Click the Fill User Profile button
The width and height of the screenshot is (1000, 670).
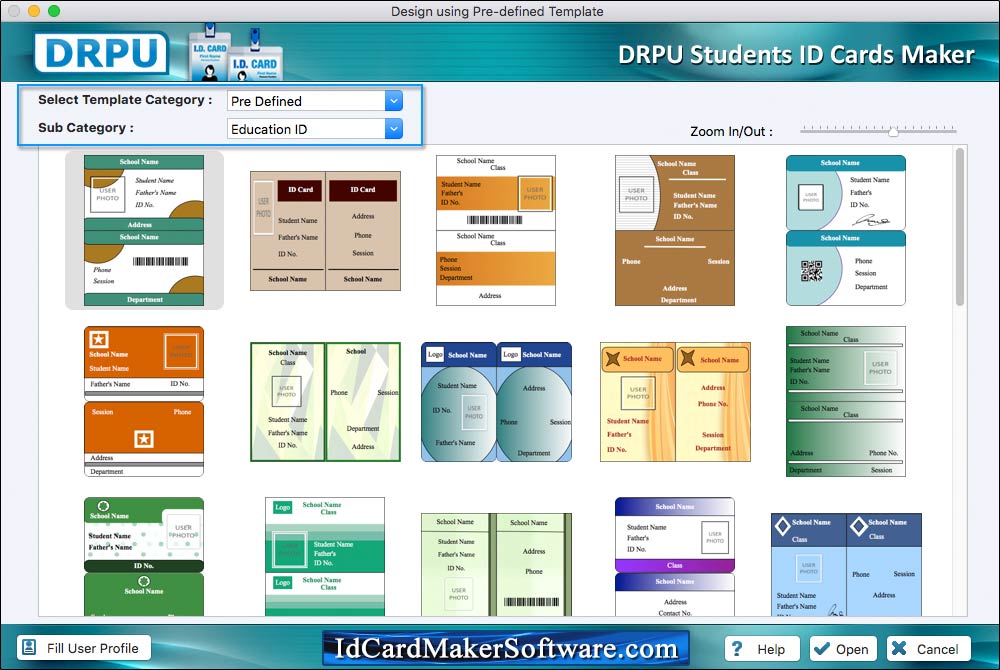84,648
